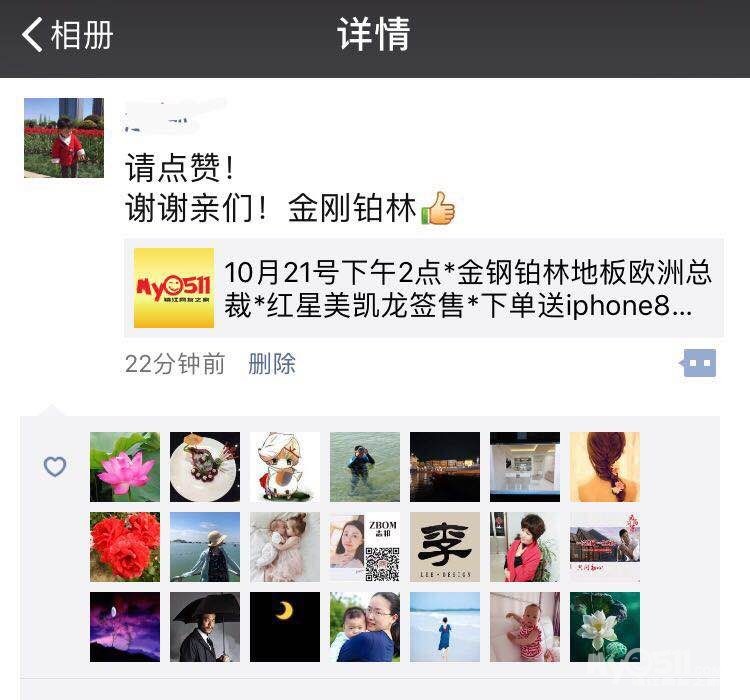
Task: Open the man with umbrella avatar
Action: point(205,627)
